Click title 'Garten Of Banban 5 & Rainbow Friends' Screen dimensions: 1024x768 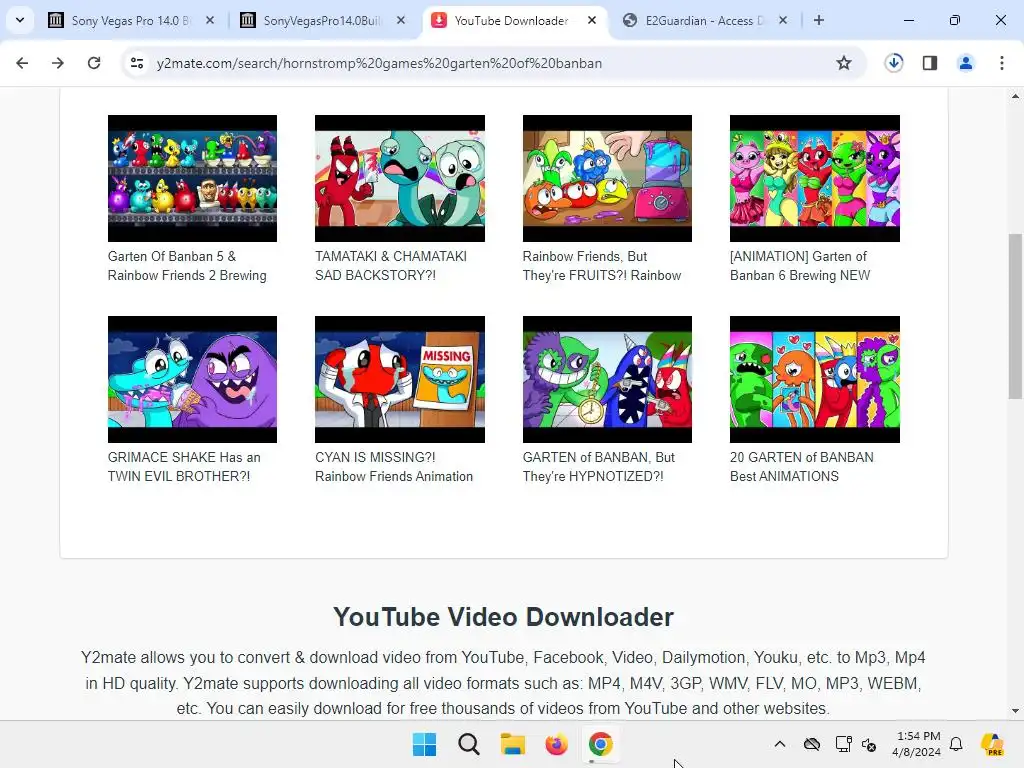[187, 266]
